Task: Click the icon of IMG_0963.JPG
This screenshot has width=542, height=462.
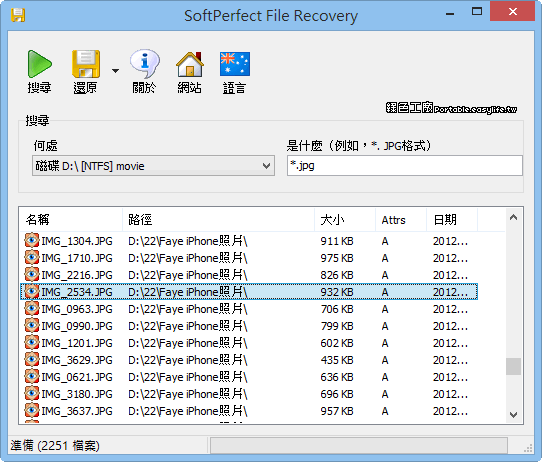Action: pos(32,308)
